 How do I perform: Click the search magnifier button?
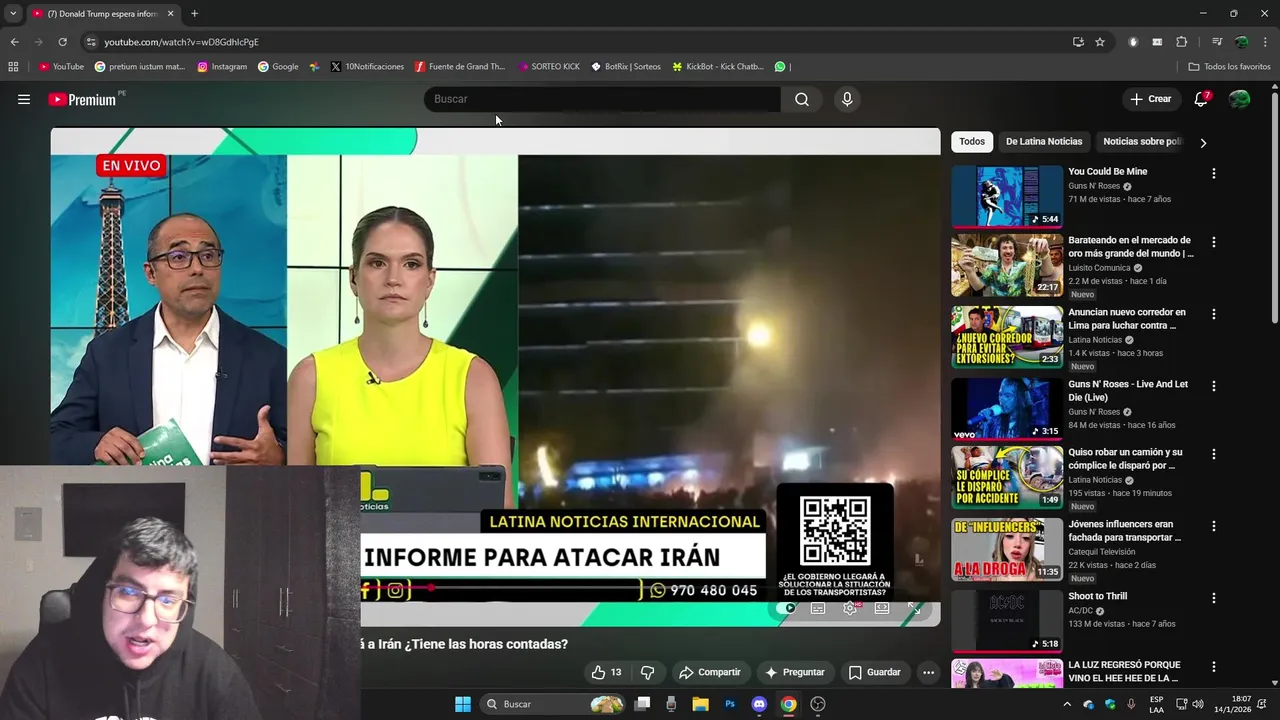(x=802, y=99)
